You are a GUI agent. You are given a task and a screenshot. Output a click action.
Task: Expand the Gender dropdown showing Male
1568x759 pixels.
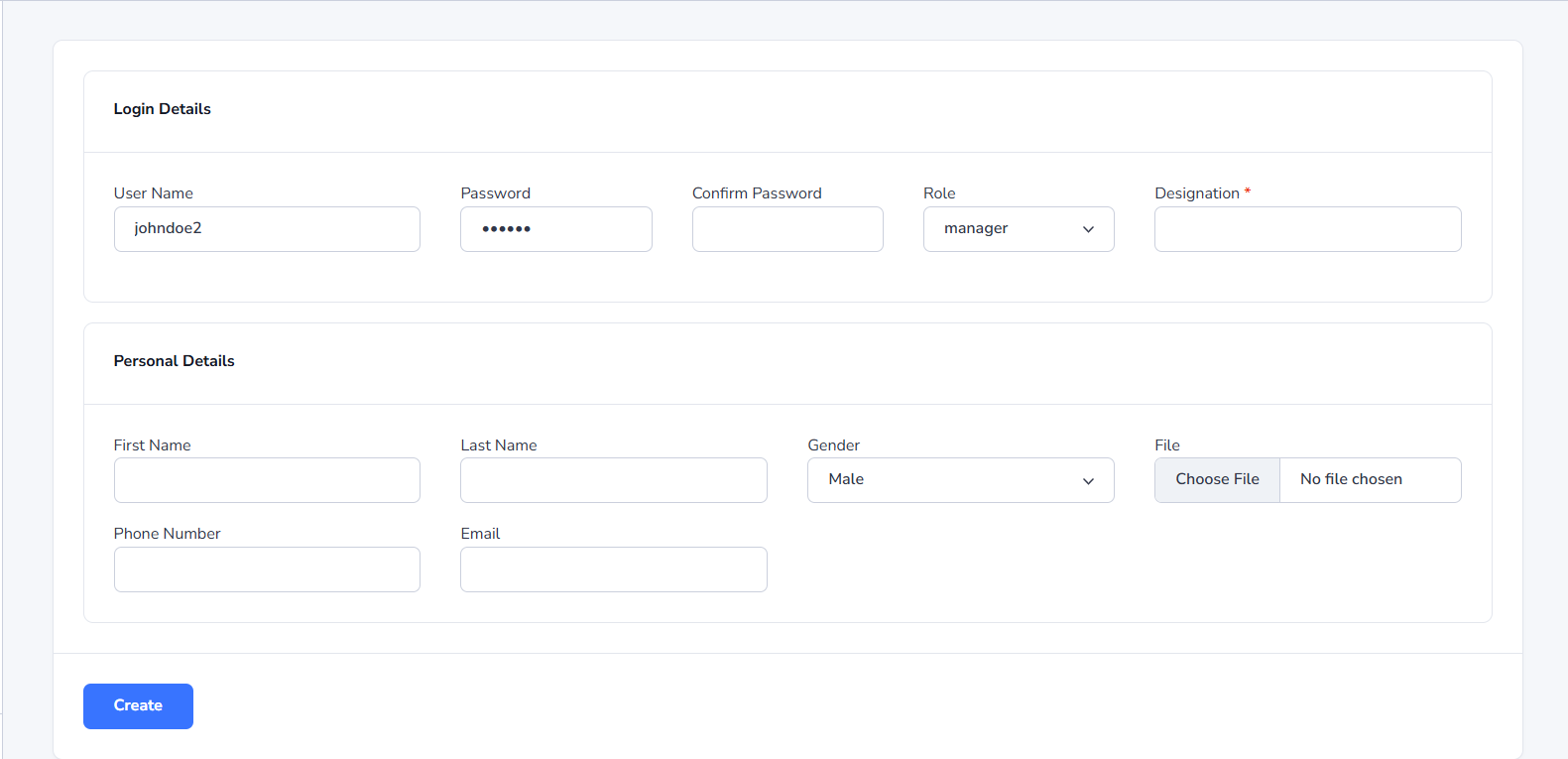[x=960, y=480]
